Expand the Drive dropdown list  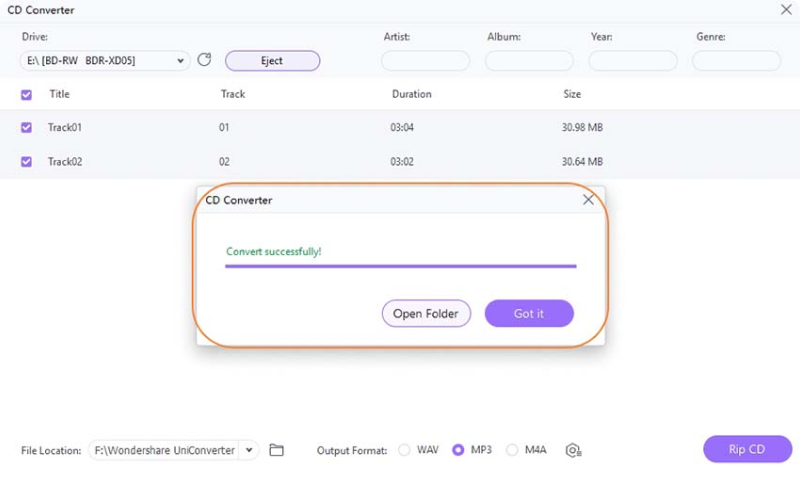click(x=181, y=61)
